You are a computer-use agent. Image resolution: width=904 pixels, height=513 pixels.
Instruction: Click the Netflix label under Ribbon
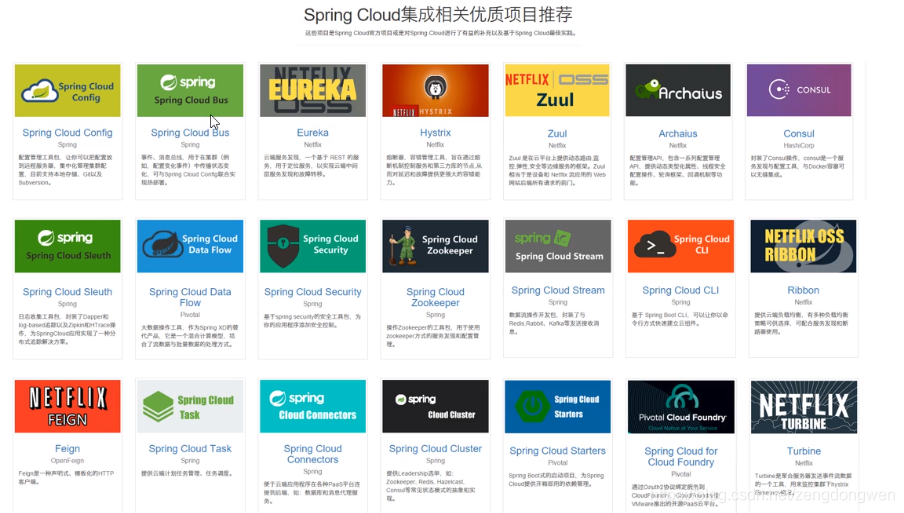point(803,302)
